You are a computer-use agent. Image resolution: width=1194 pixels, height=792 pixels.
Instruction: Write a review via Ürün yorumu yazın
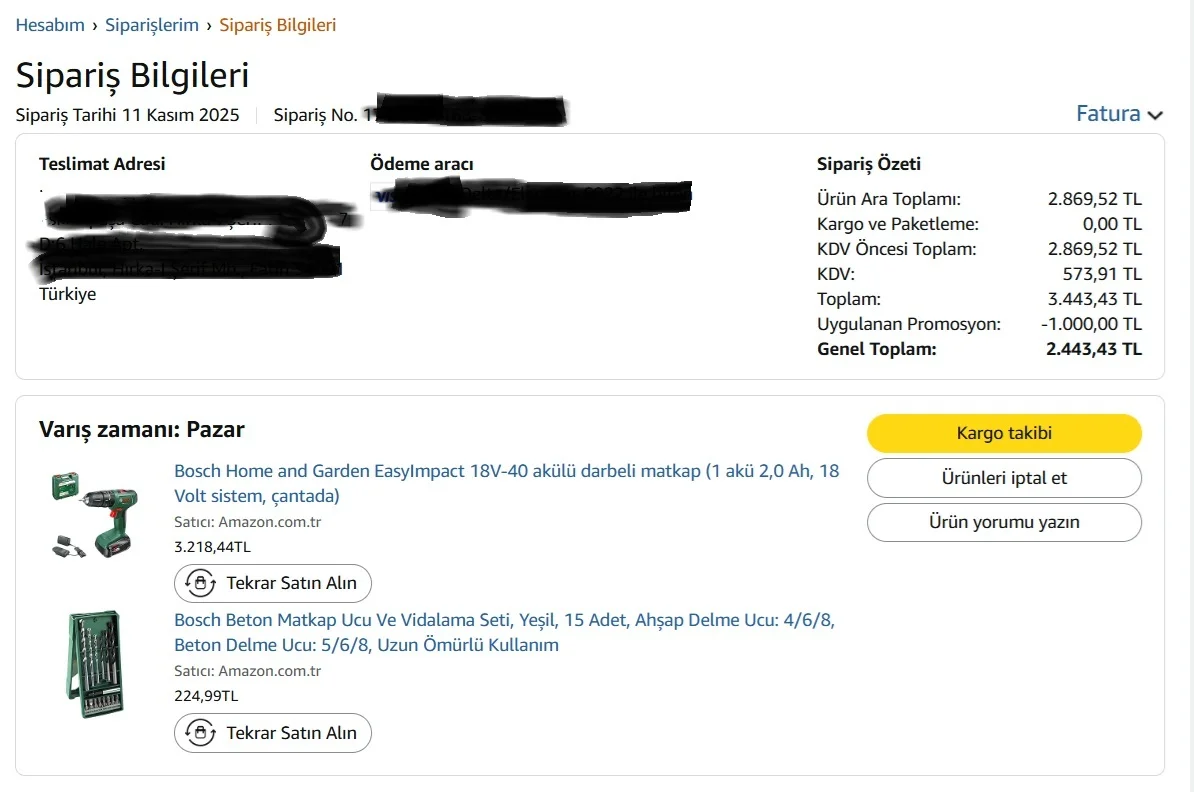tap(1004, 522)
